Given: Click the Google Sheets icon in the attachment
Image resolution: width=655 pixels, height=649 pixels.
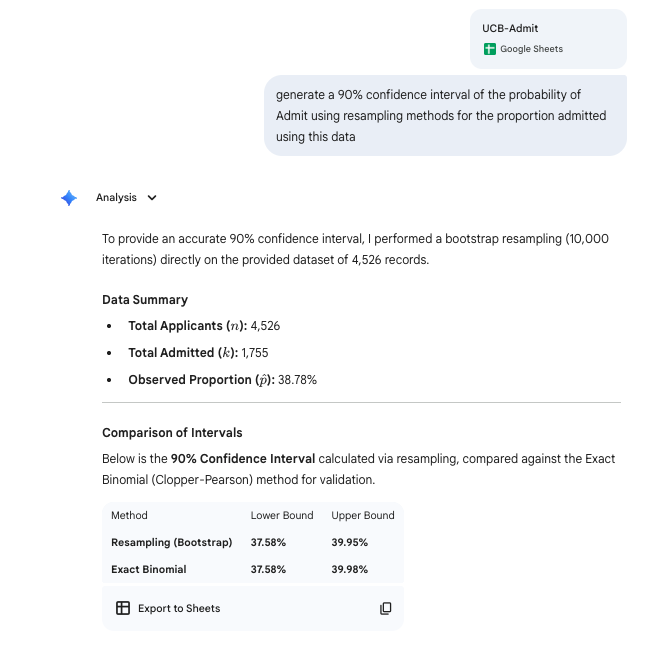Looking at the screenshot, I should [490, 49].
